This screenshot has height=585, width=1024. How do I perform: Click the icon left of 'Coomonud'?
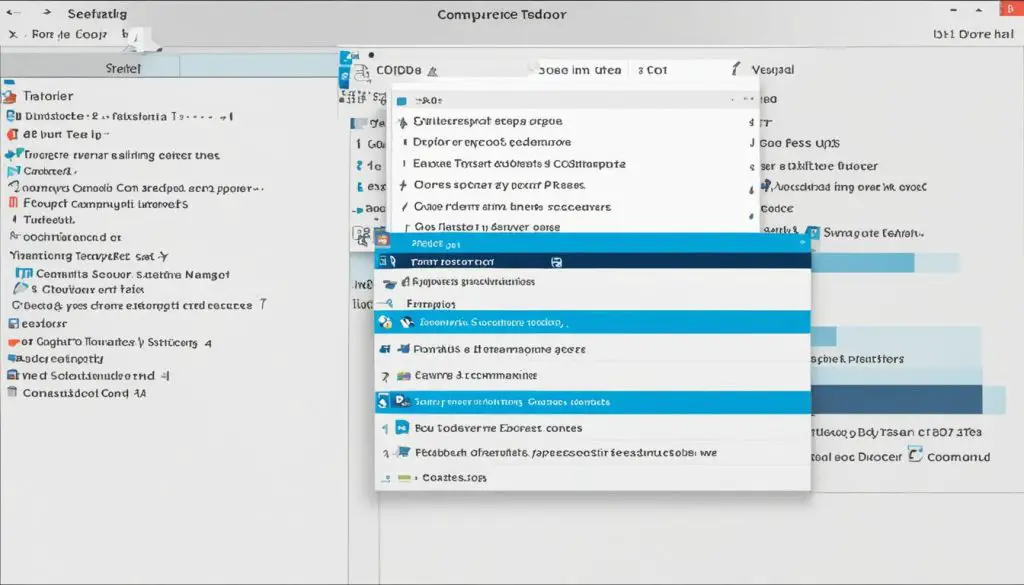pos(915,454)
